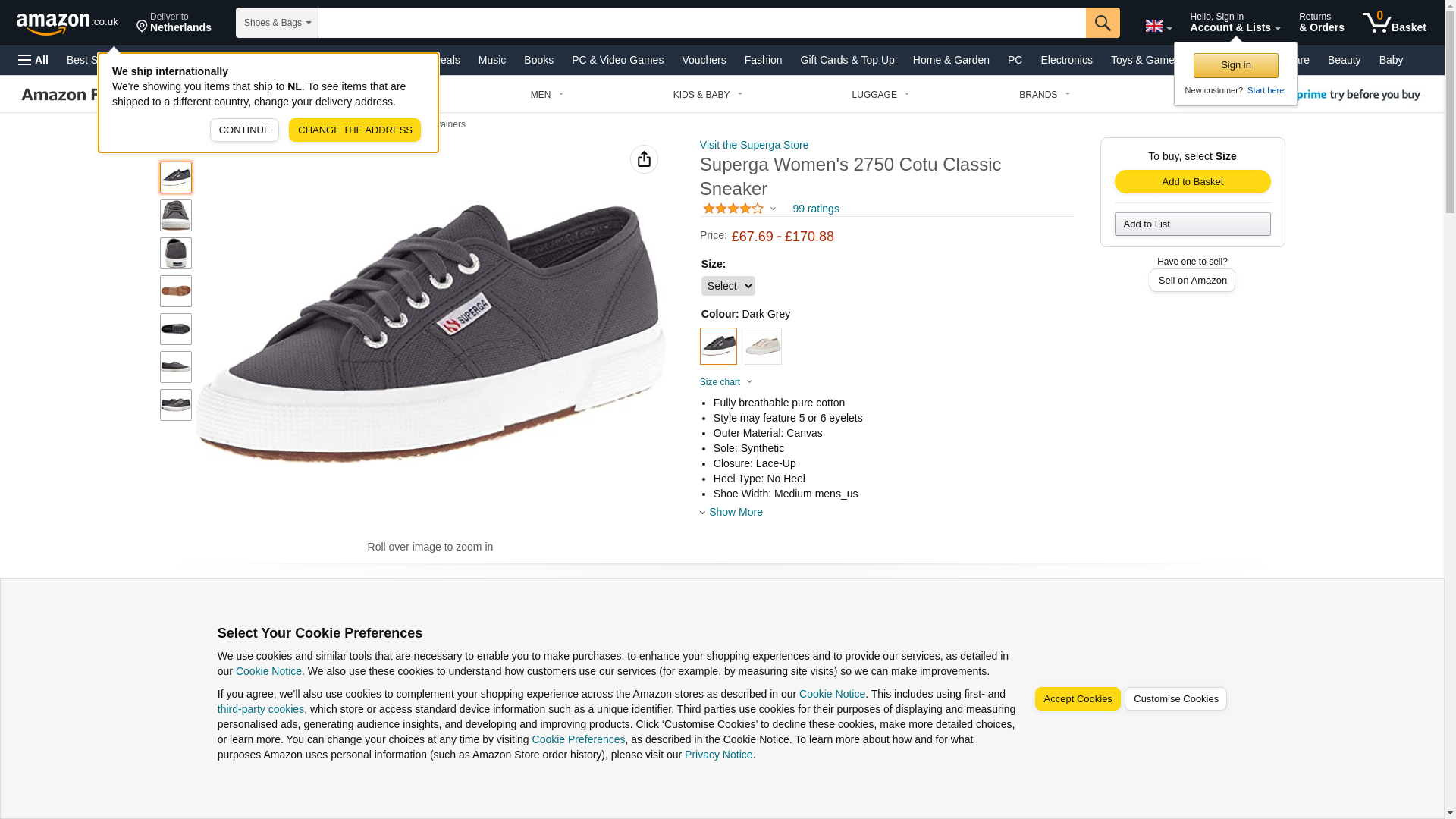Open the UK flag language selector

pyautogui.click(x=1159, y=26)
